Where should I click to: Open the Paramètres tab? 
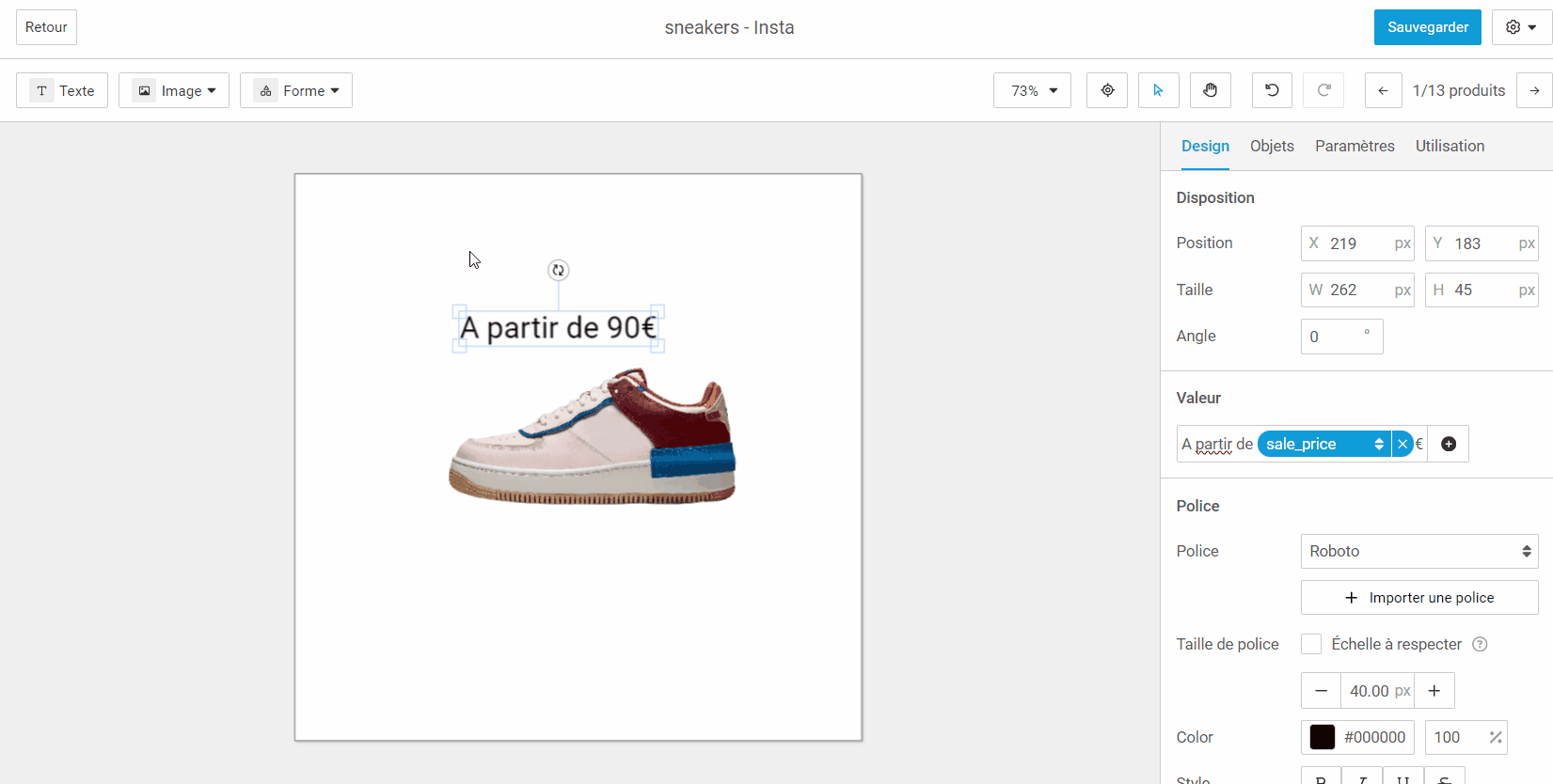tap(1355, 146)
